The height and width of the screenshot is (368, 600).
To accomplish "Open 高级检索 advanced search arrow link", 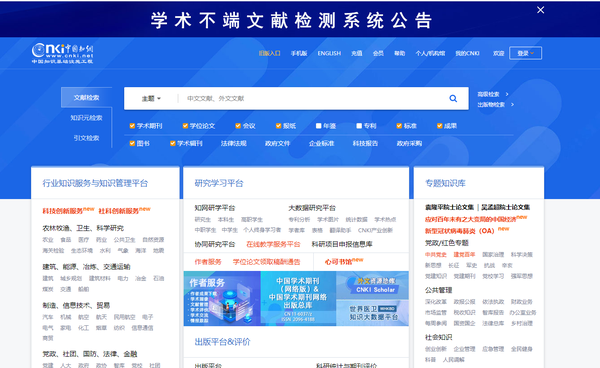I will pyautogui.click(x=493, y=94).
